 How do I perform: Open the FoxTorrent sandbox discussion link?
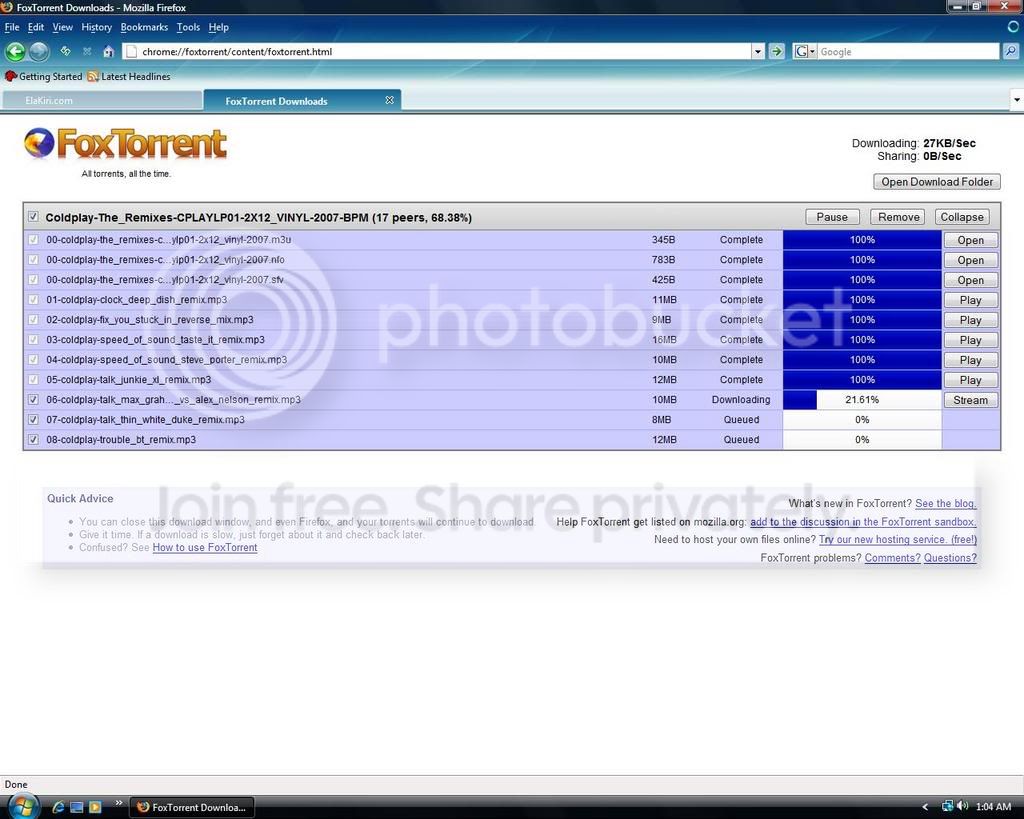point(863,521)
